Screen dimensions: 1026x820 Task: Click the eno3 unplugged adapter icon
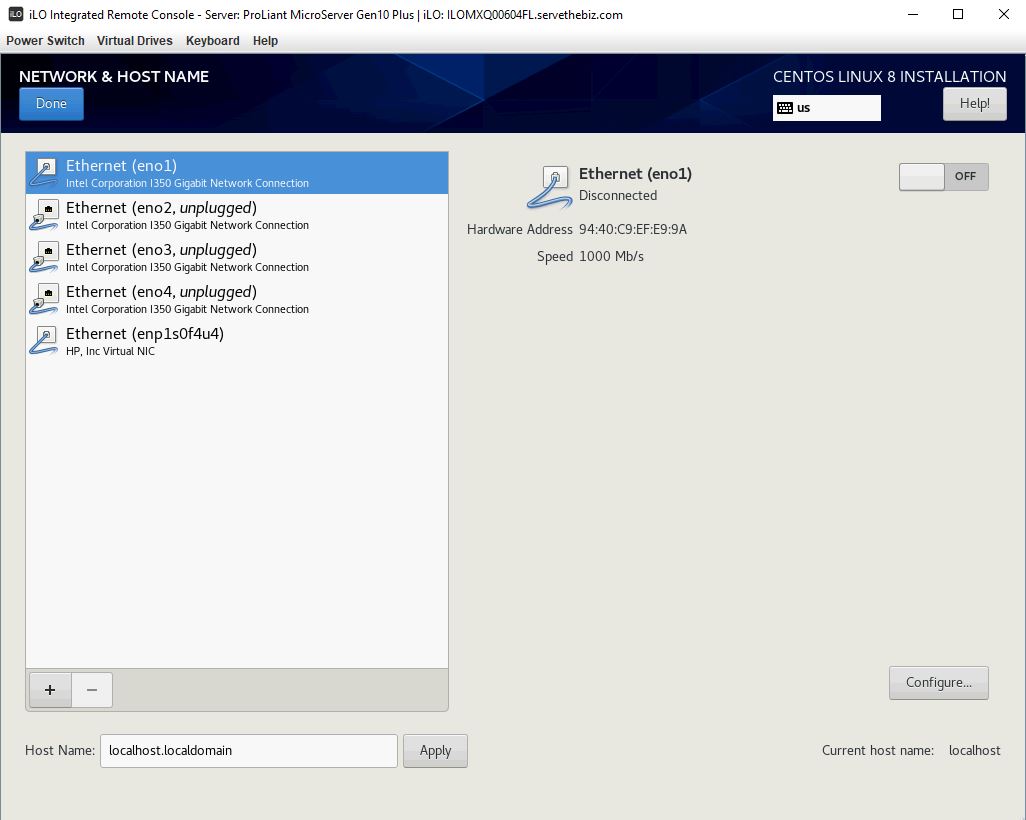(44, 257)
